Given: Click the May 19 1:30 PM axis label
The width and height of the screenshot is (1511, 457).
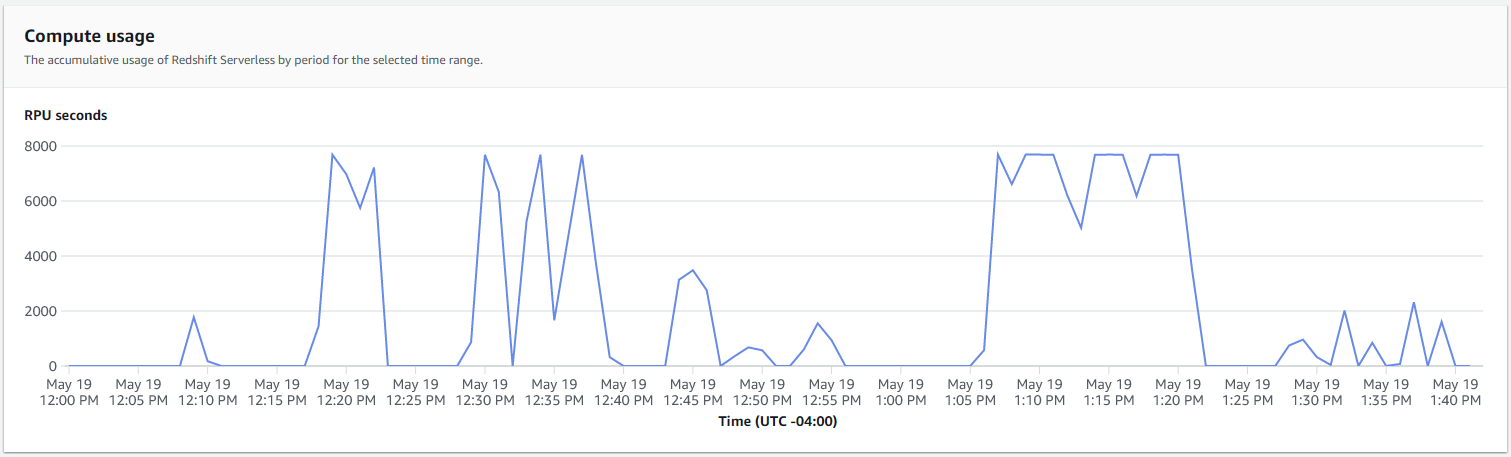Looking at the screenshot, I should pyautogui.click(x=1316, y=392).
